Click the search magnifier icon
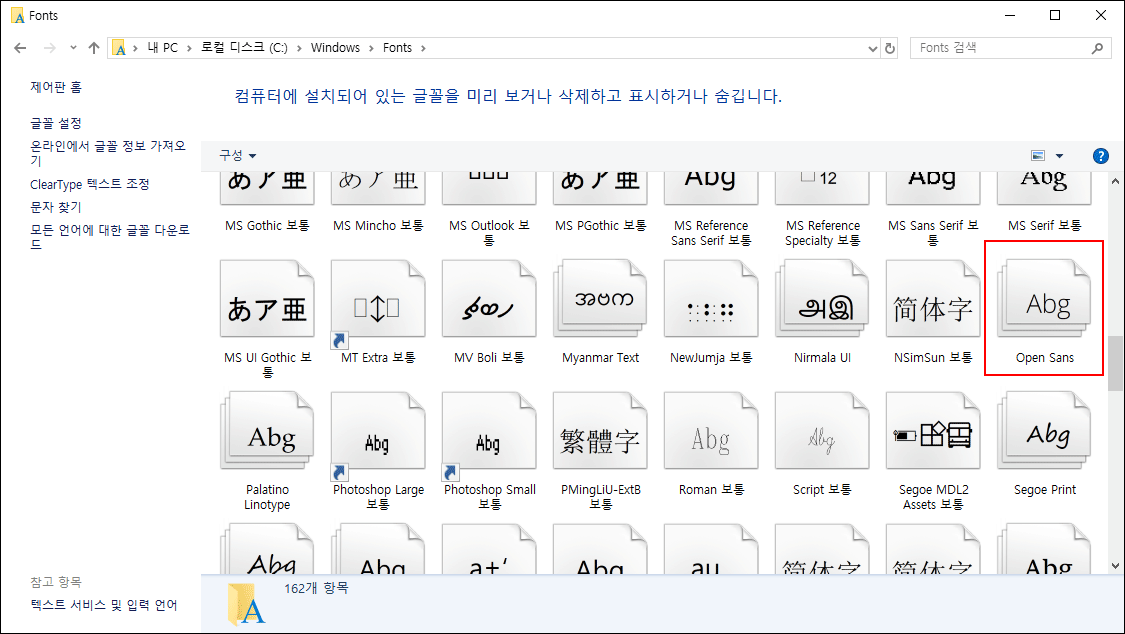The height and width of the screenshot is (634, 1125). click(1097, 48)
